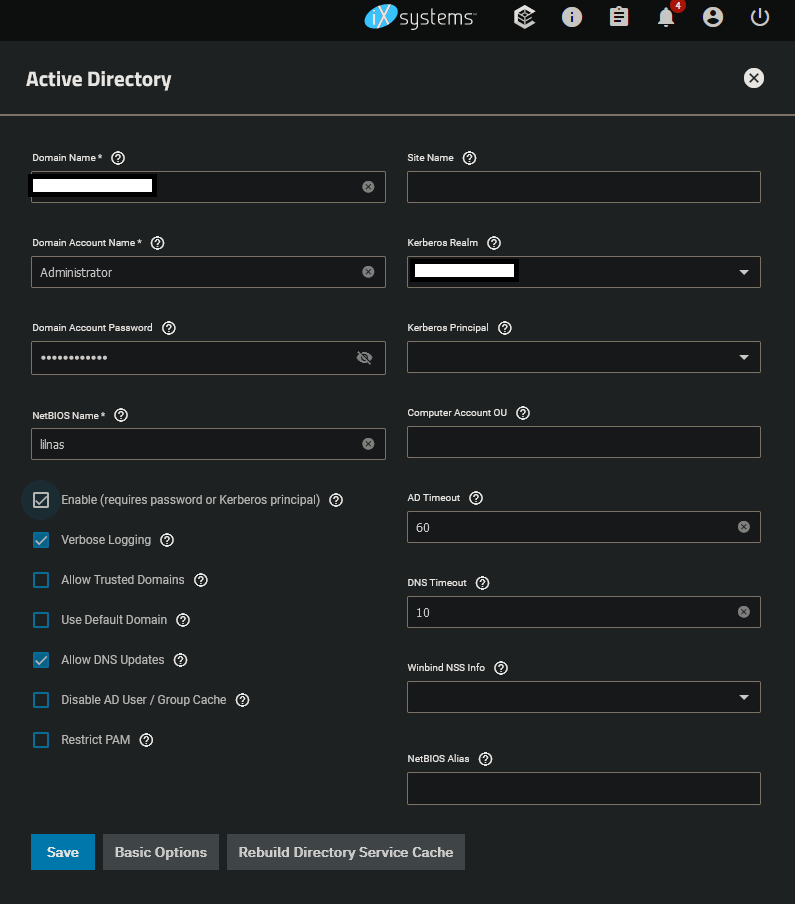Open the user account settings icon
The height and width of the screenshot is (904, 795).
[x=713, y=17]
